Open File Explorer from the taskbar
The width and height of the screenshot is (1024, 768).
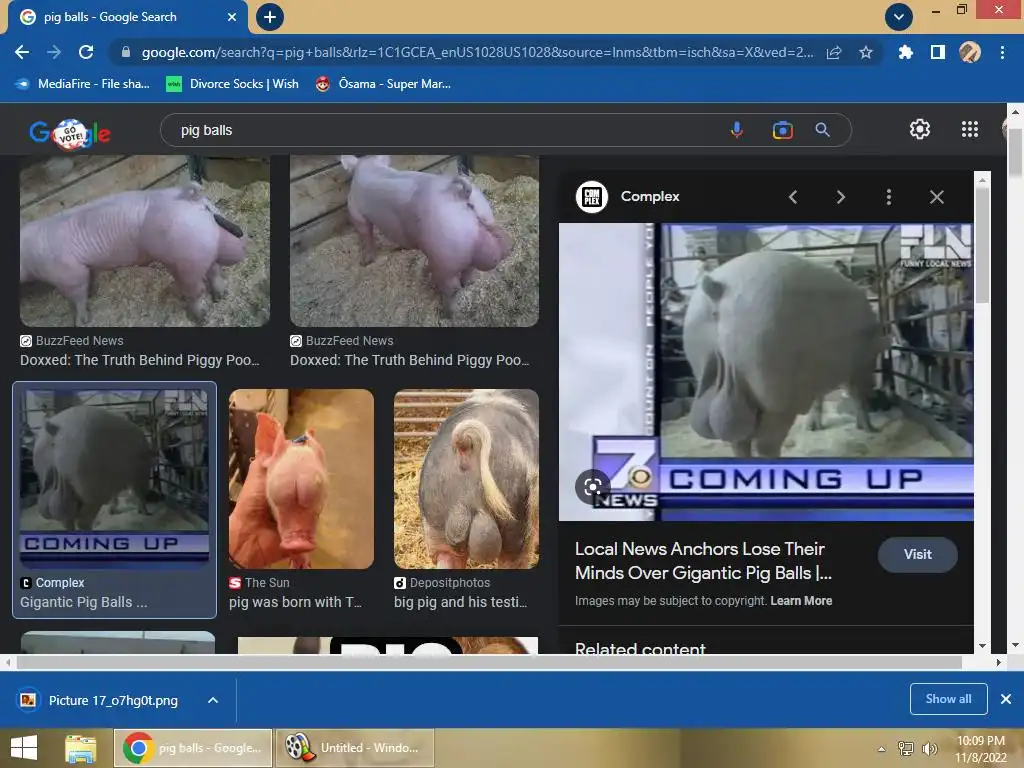(80, 748)
